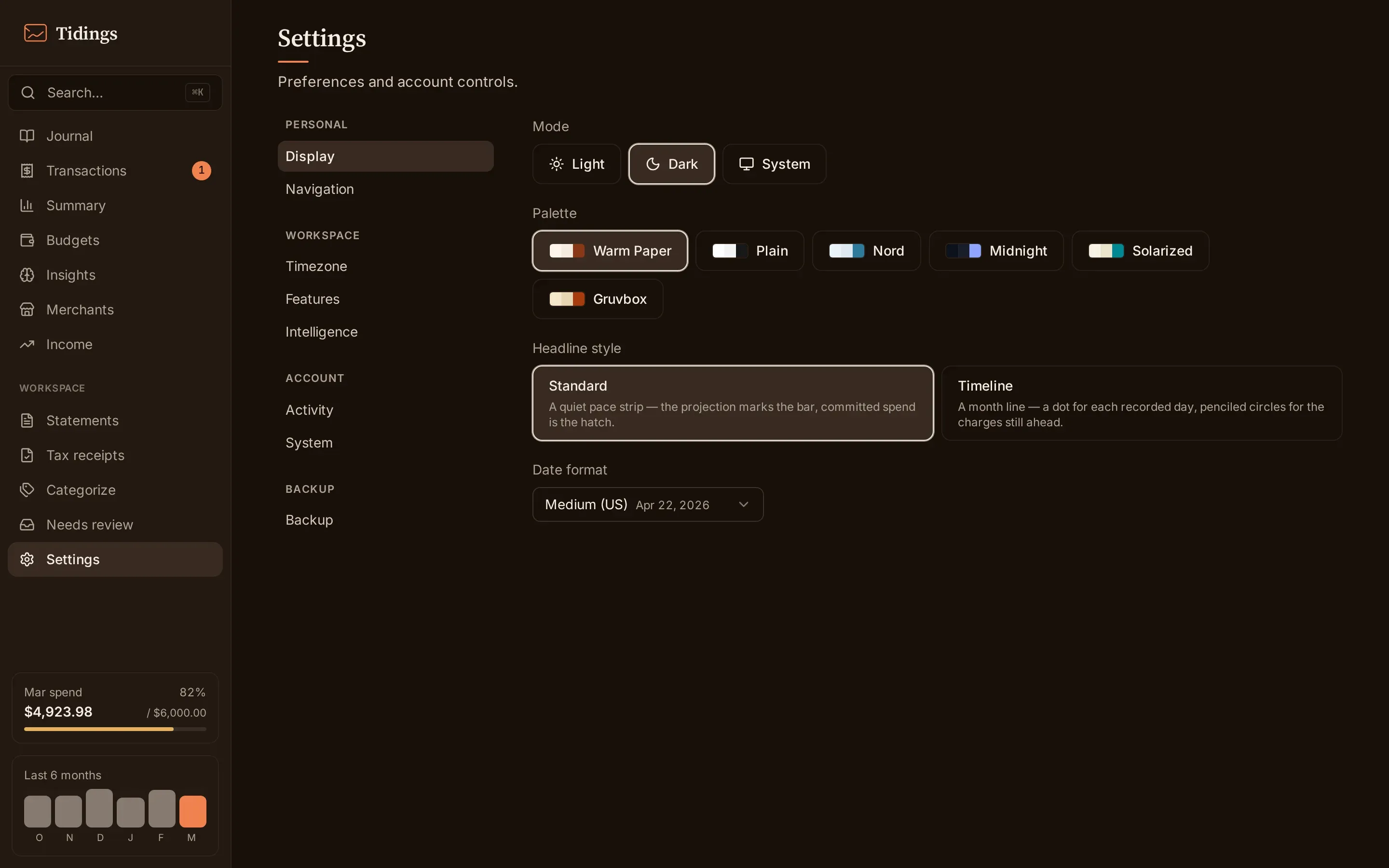Click the Warm Paper color swatch
The height and width of the screenshot is (868, 1389).
(567, 251)
